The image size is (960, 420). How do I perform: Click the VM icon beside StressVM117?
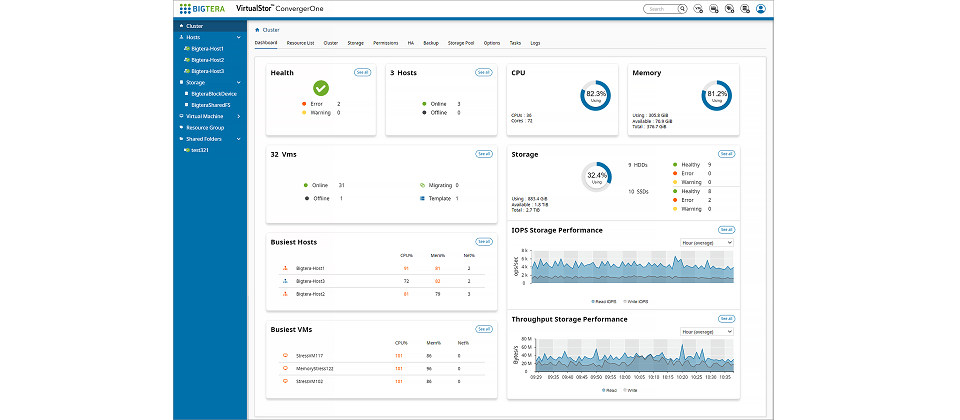click(285, 355)
